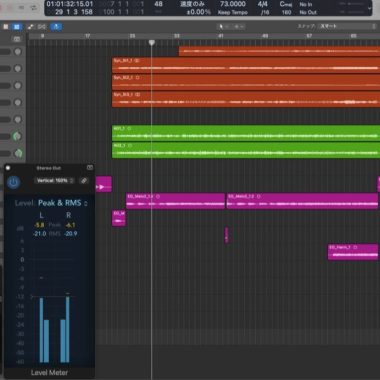Open the left-click pointer tool menu

[223, 26]
